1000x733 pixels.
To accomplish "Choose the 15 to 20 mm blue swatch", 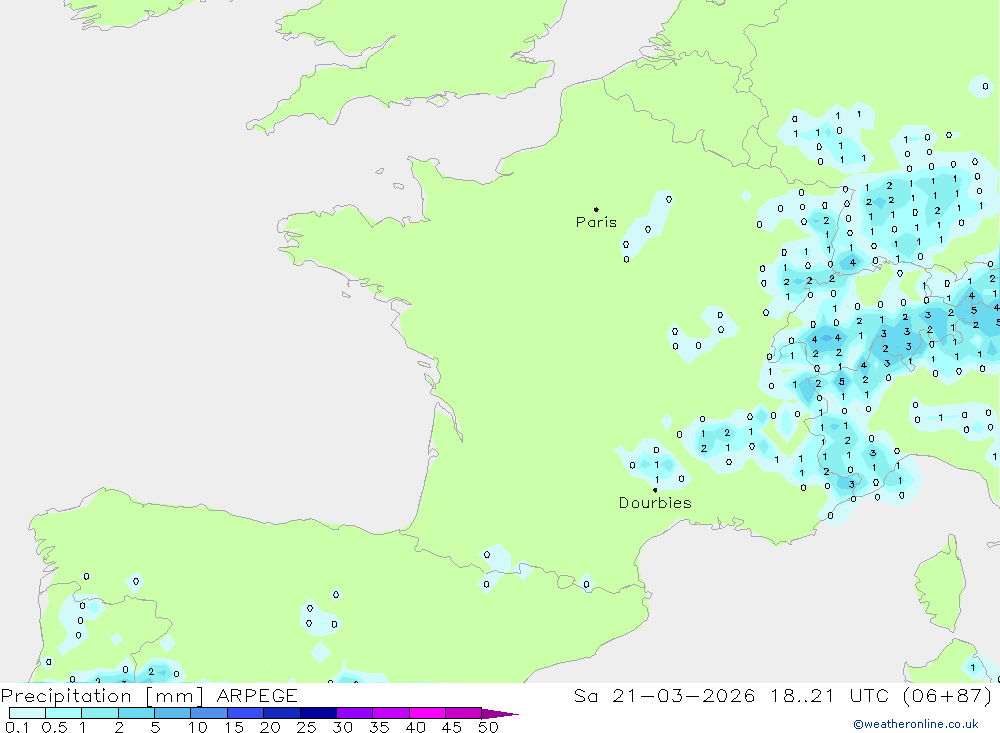I will (245, 713).
